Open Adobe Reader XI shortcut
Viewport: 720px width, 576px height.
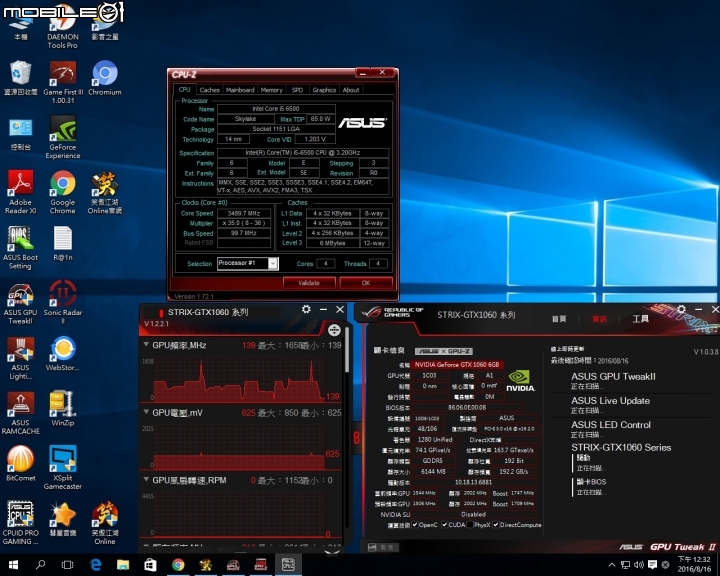click(x=20, y=192)
